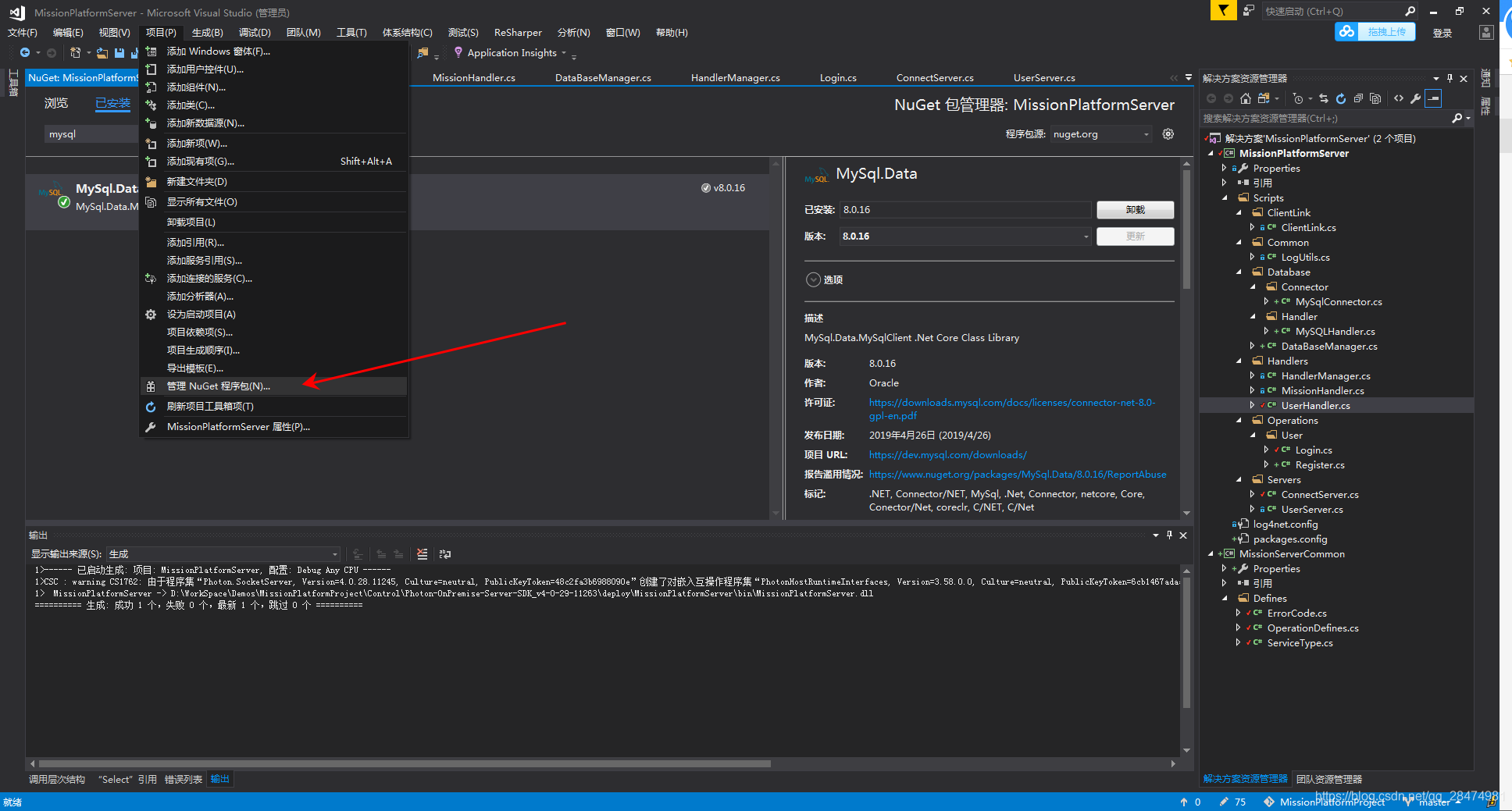
Task: Click solution/folder view switch icon
Action: [1264, 98]
